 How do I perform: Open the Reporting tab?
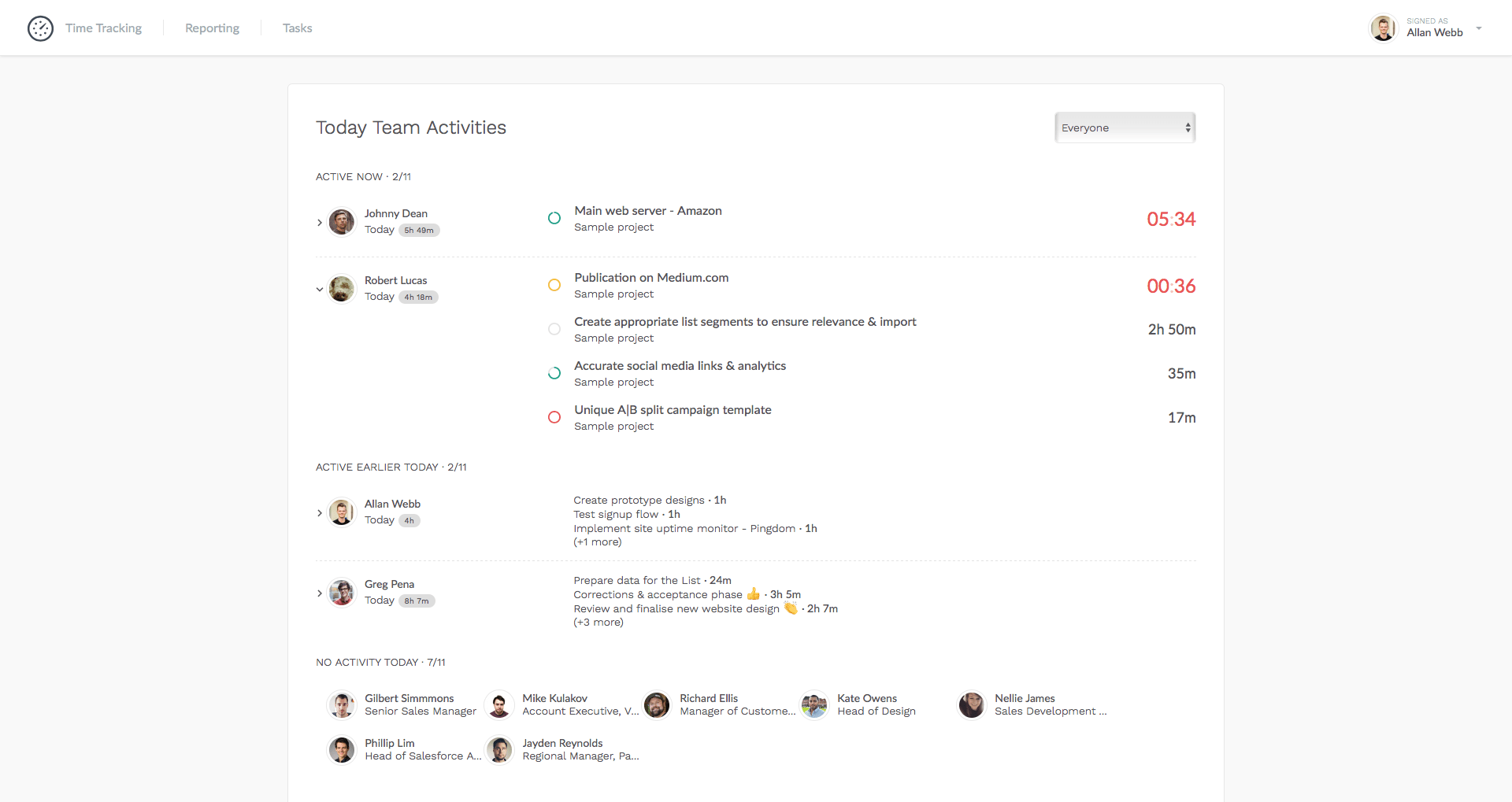click(212, 28)
